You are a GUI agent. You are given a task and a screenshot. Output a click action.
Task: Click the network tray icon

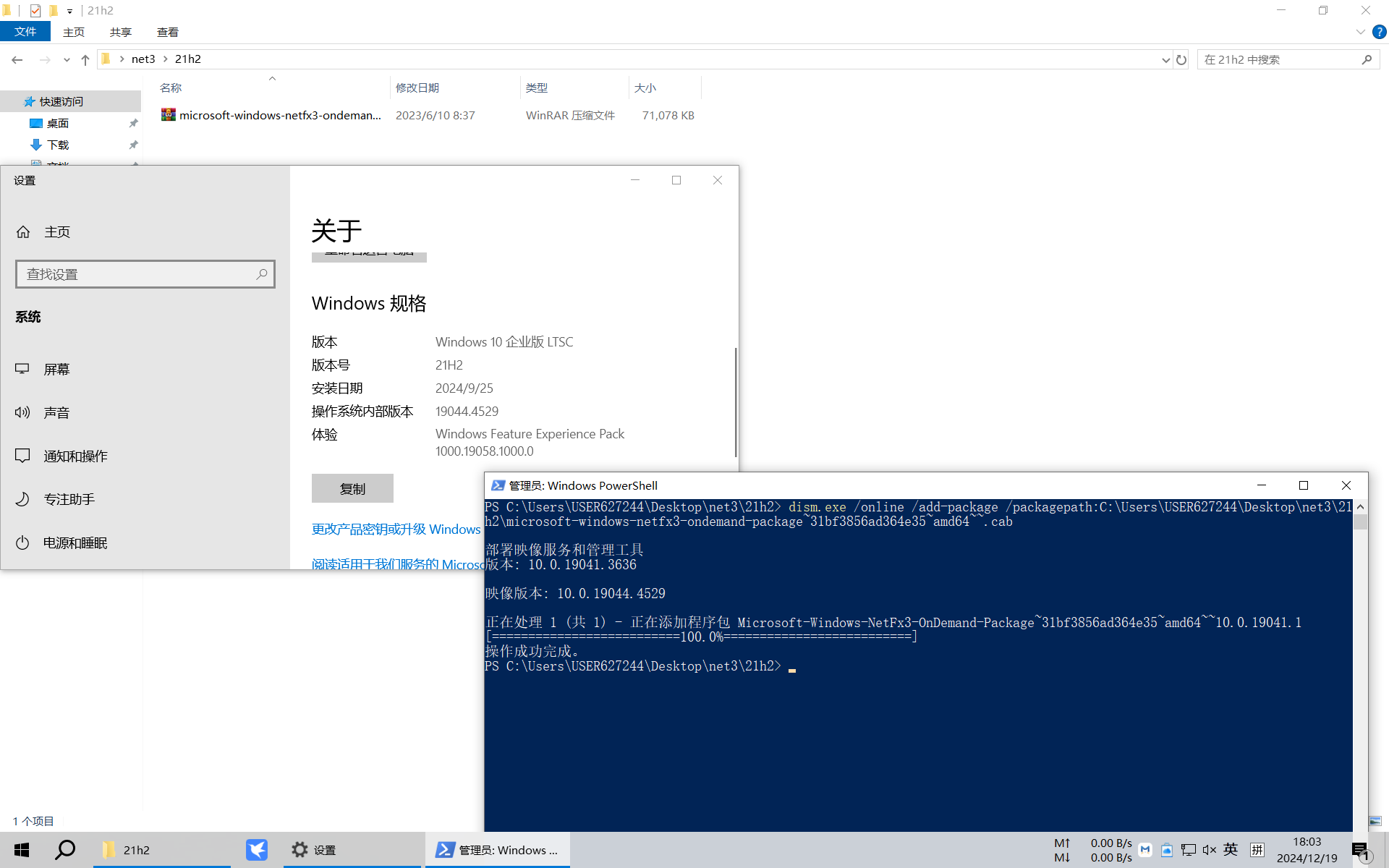[1188, 850]
